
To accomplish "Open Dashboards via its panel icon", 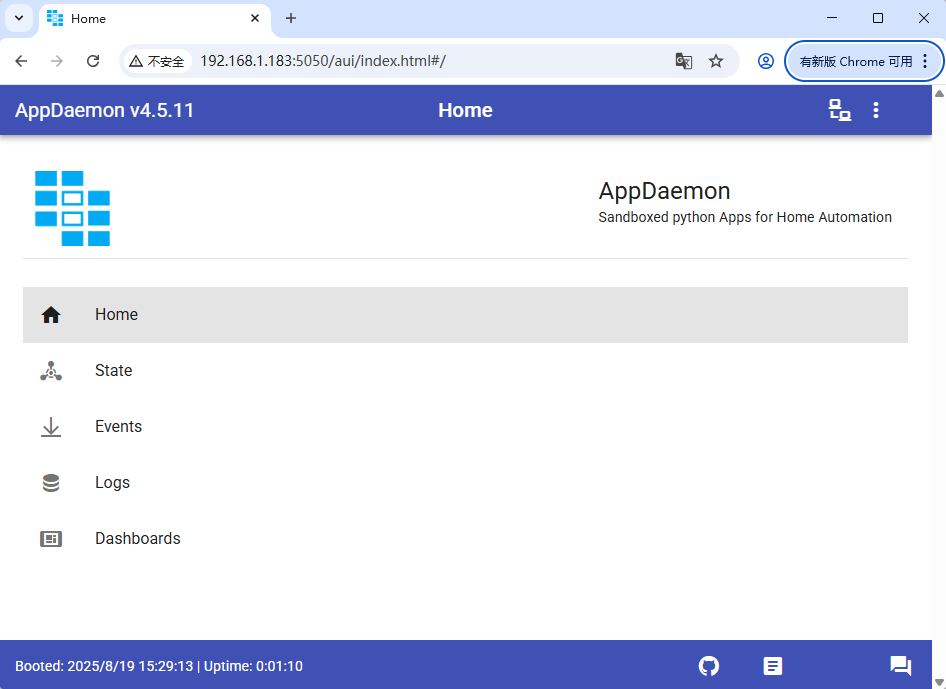I will tap(51, 538).
